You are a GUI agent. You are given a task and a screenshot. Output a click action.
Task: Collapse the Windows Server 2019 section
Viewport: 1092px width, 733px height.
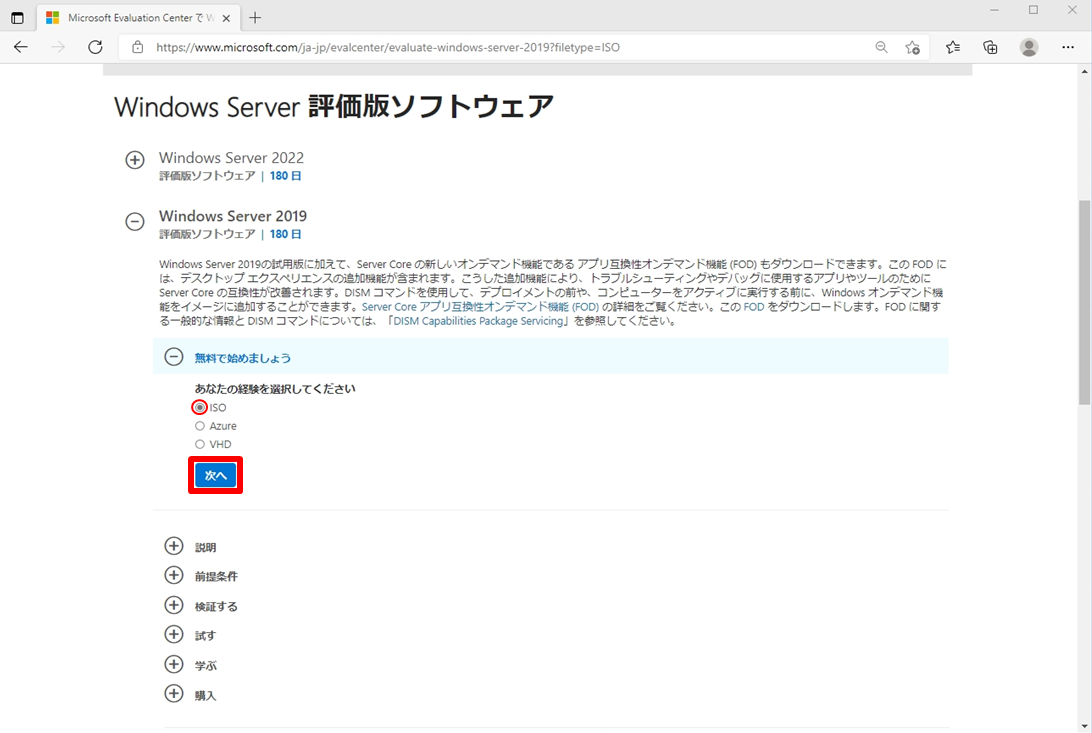point(135,221)
